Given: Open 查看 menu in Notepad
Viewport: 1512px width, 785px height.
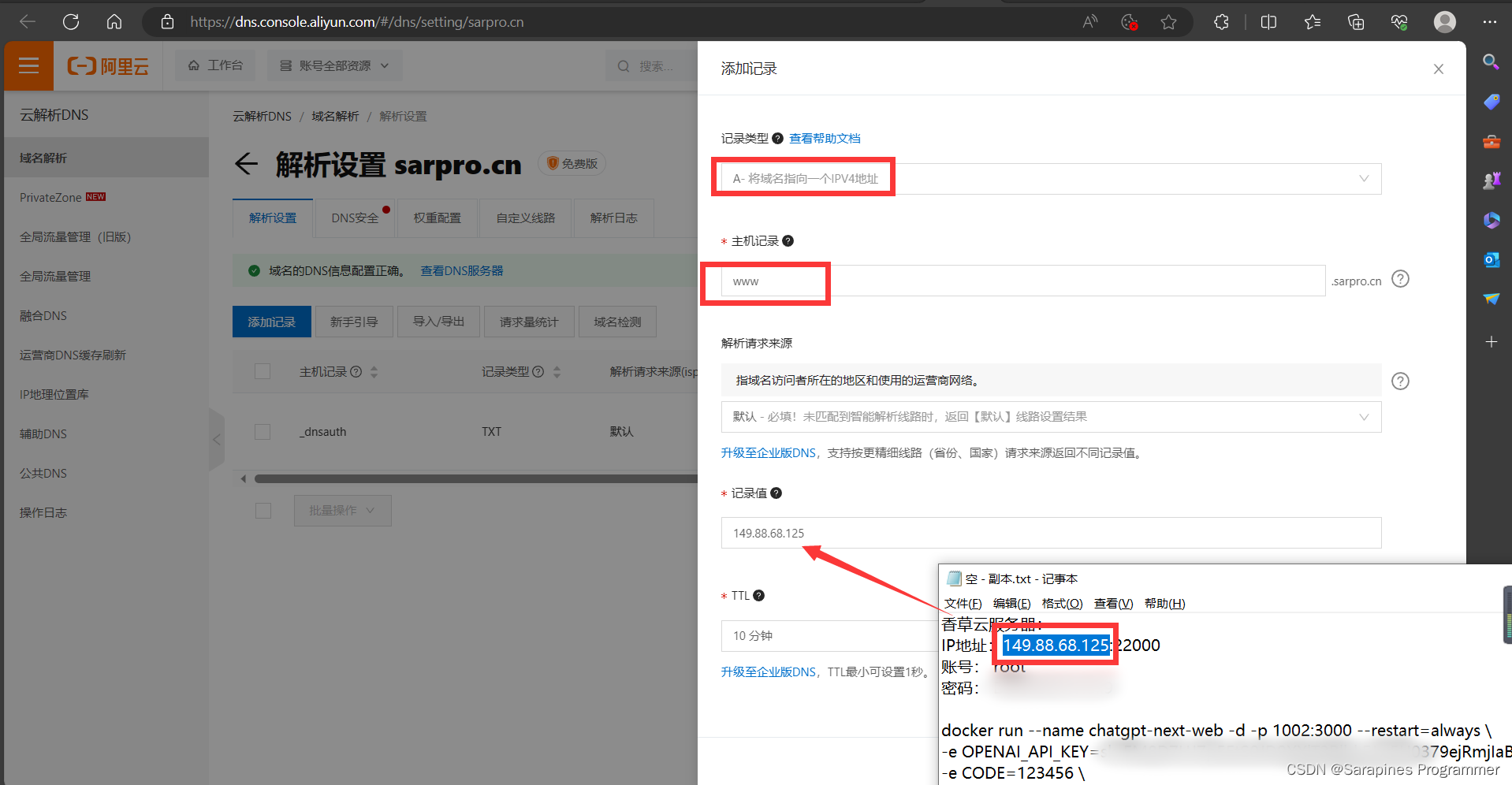Looking at the screenshot, I should click(1113, 604).
